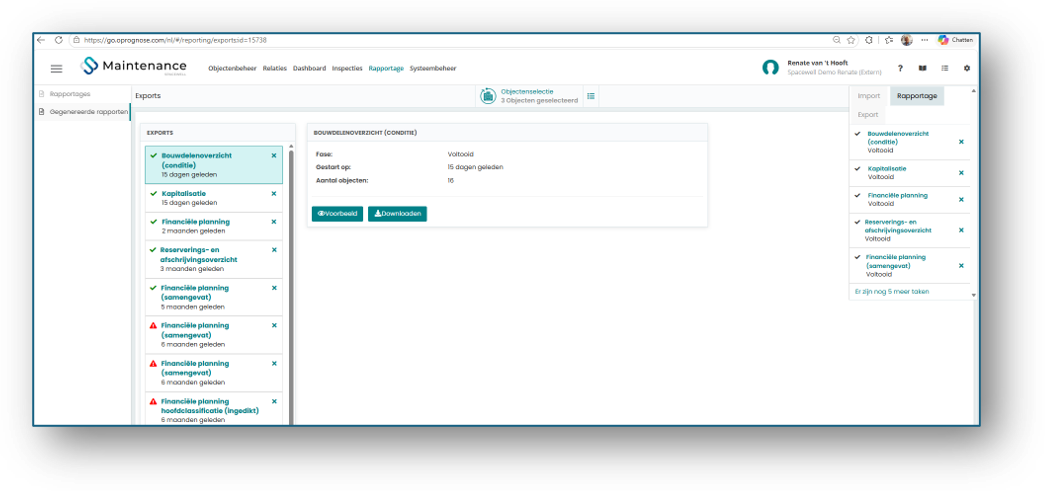Click the browser refresh icon

tap(59, 40)
